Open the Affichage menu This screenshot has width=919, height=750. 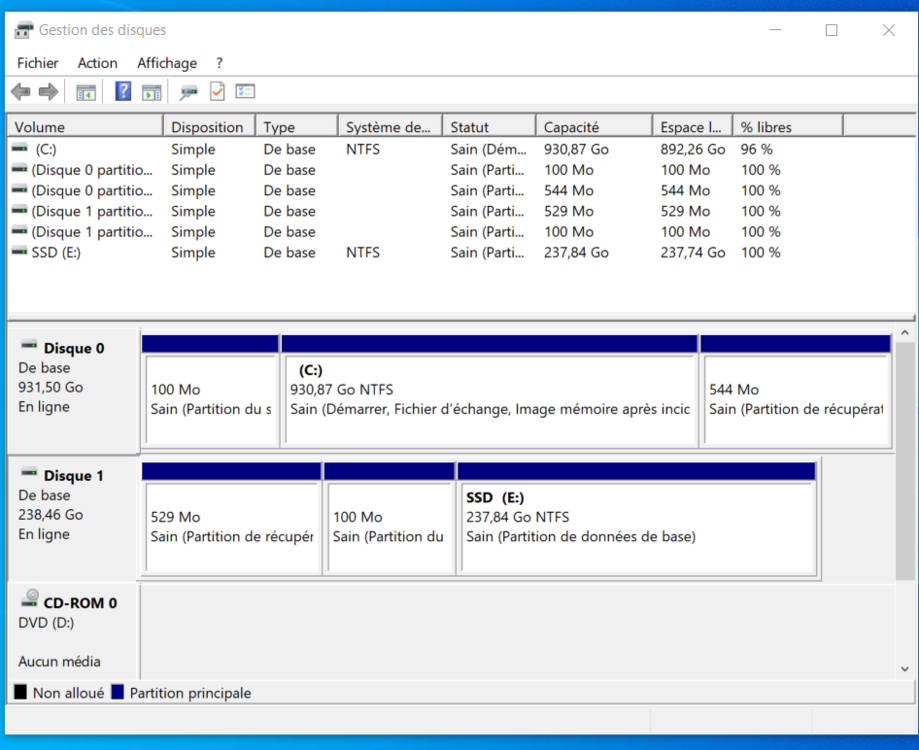pyautogui.click(x=167, y=63)
